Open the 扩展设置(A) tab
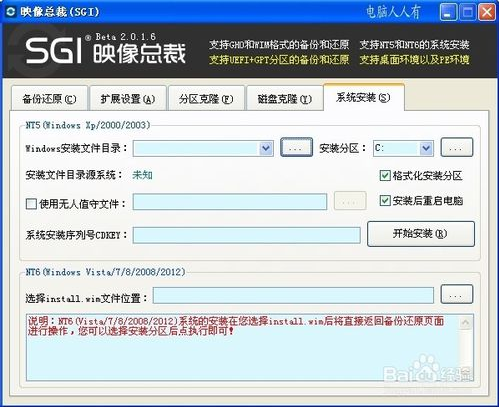This screenshot has height=407, width=499. pos(128,99)
